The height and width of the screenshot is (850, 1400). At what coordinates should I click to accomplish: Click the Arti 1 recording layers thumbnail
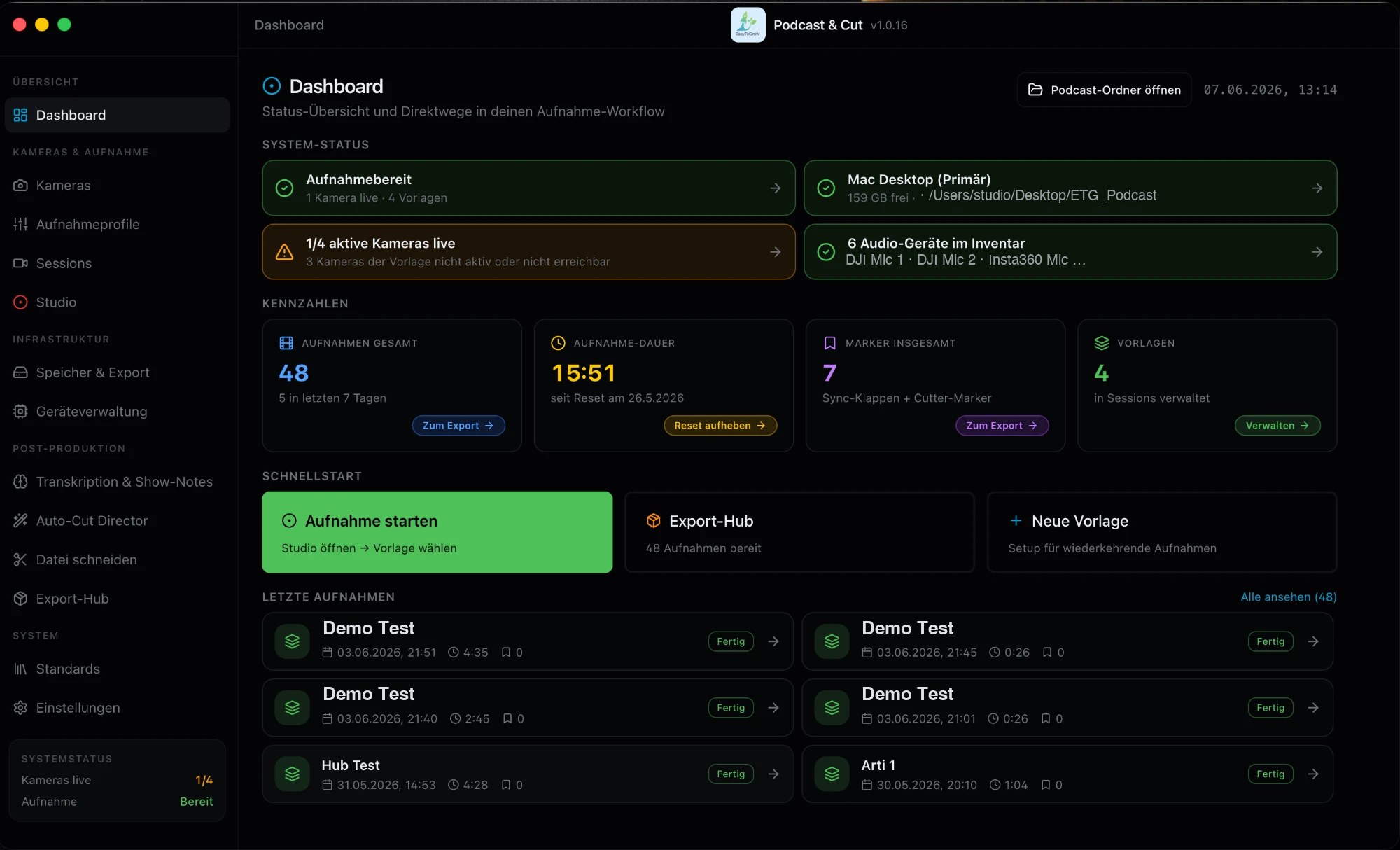(832, 774)
